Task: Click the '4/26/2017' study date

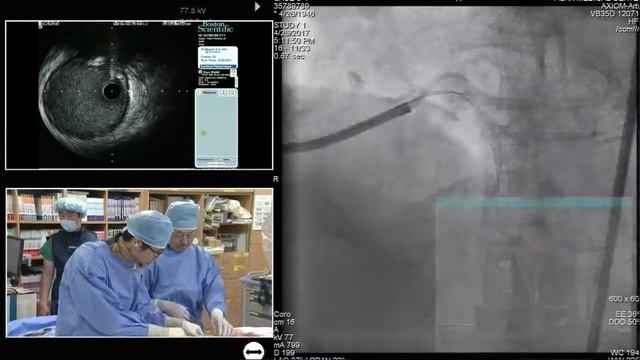Action: [291, 33]
